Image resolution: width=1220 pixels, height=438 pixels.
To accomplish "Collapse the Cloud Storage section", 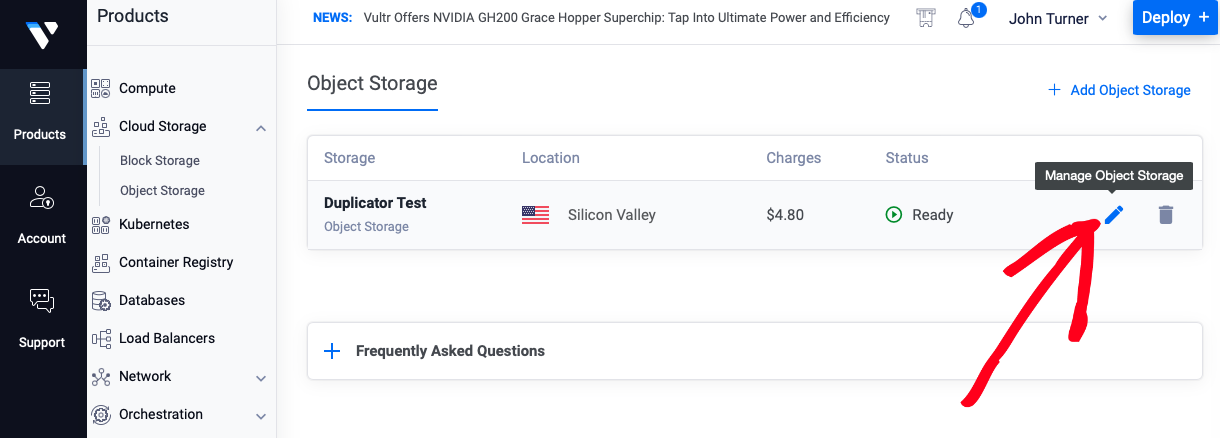I will point(261,127).
